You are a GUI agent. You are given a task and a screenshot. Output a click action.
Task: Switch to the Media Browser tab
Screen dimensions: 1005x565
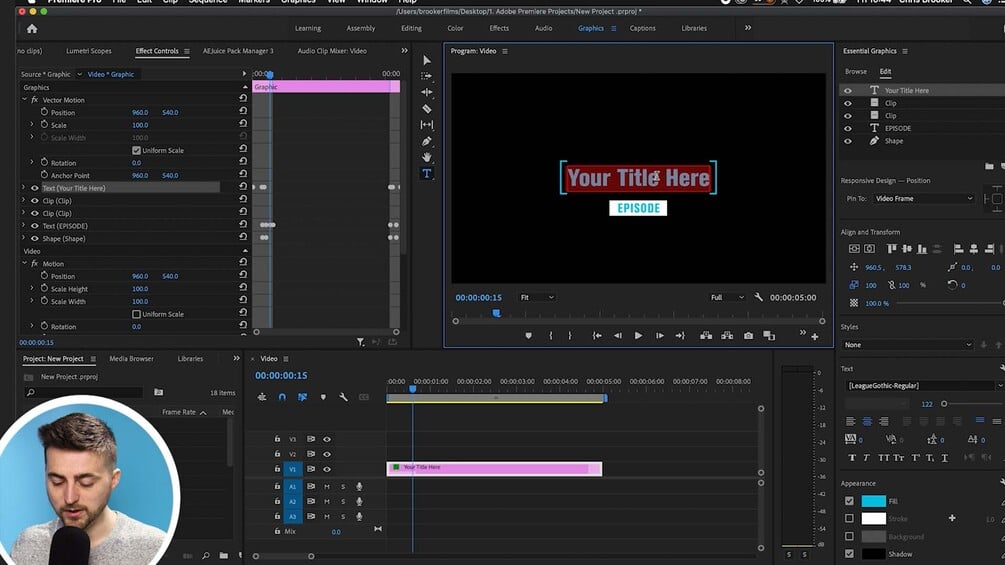click(x=131, y=359)
